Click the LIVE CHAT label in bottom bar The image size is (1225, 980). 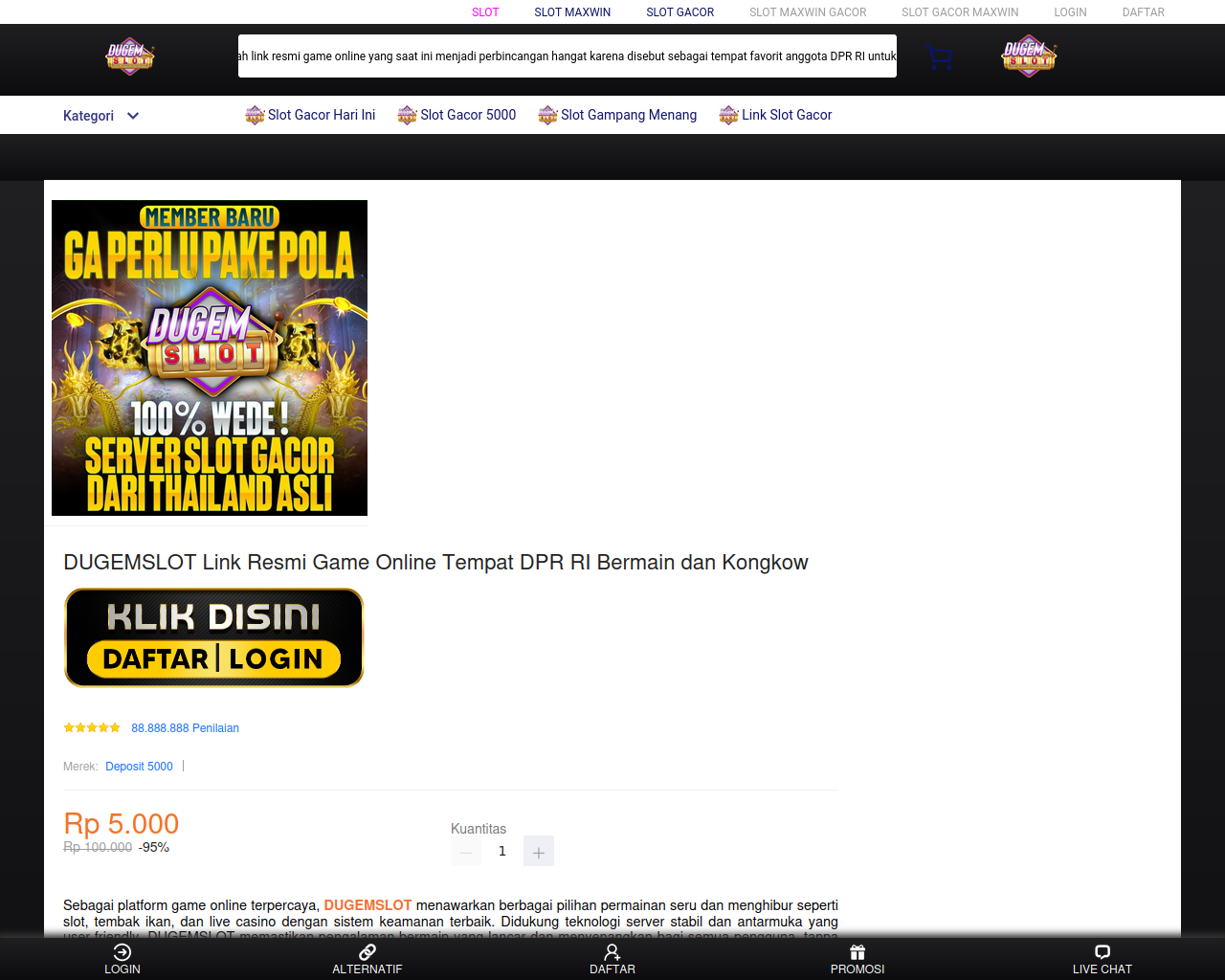(1102, 969)
